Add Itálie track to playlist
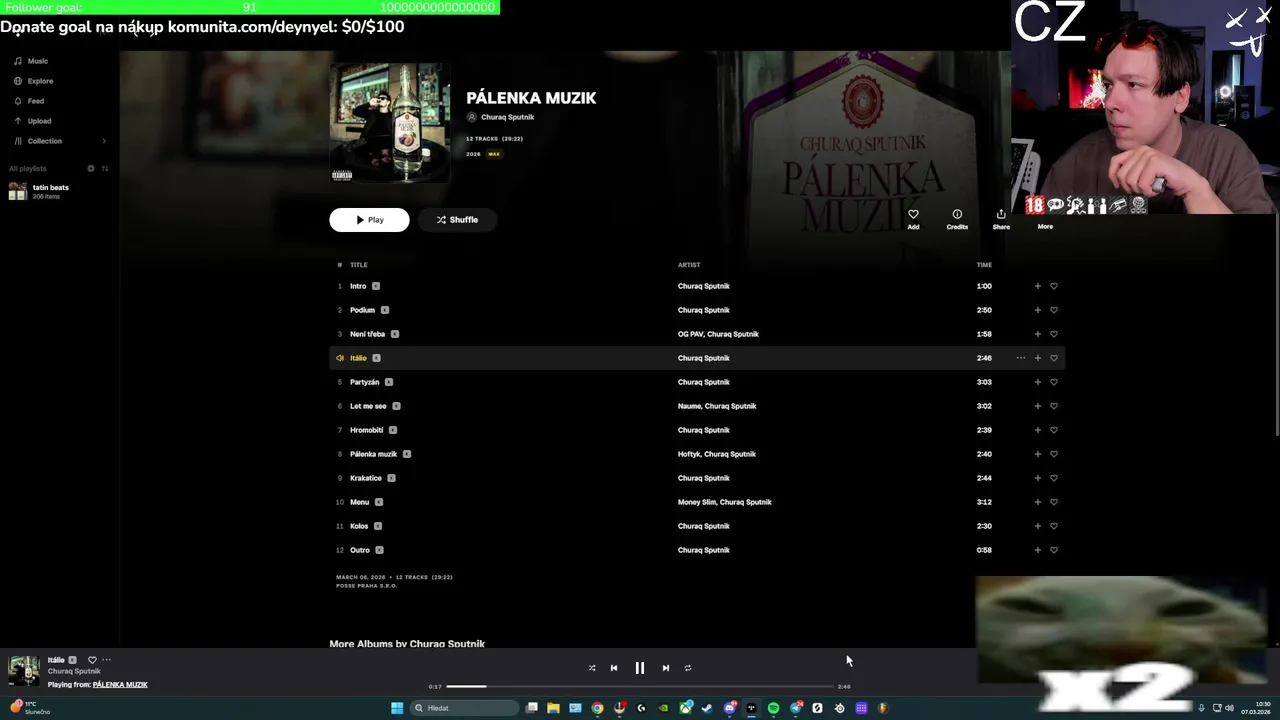Image resolution: width=1280 pixels, height=720 pixels. [1037, 358]
